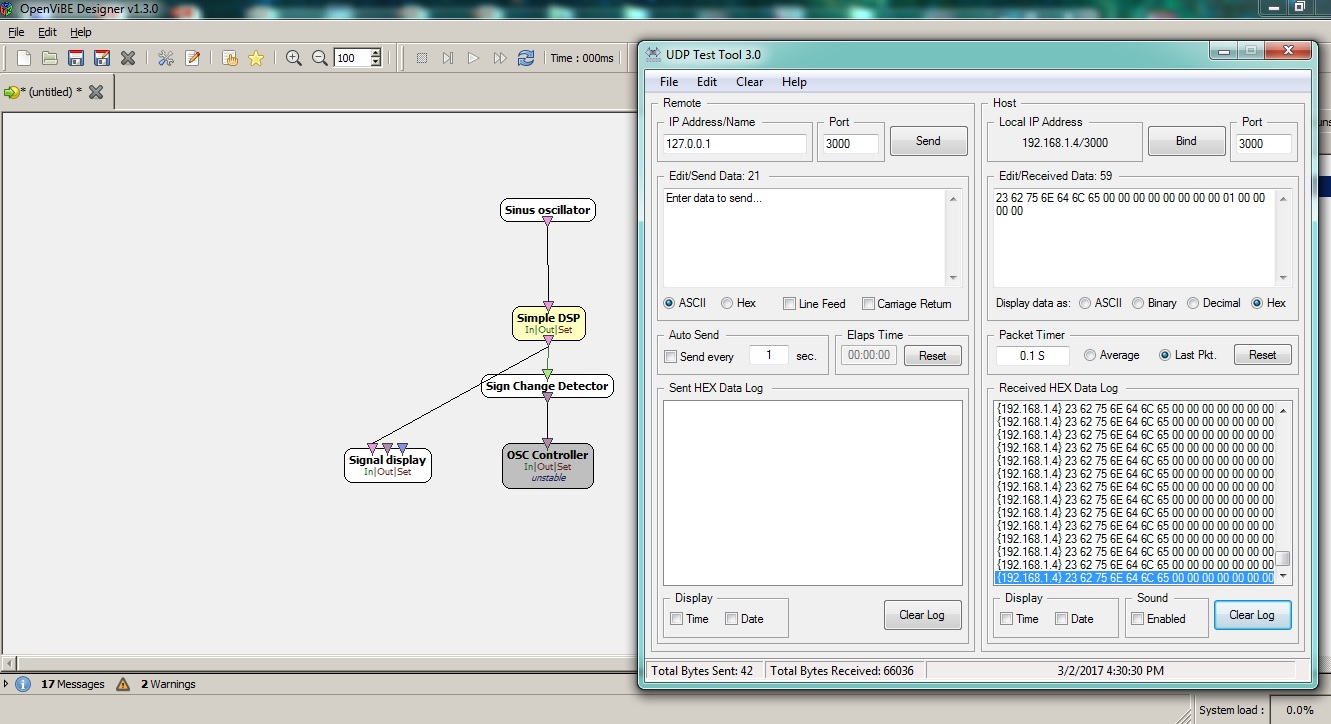Save the scenario with floppy disk icon

click(75, 58)
